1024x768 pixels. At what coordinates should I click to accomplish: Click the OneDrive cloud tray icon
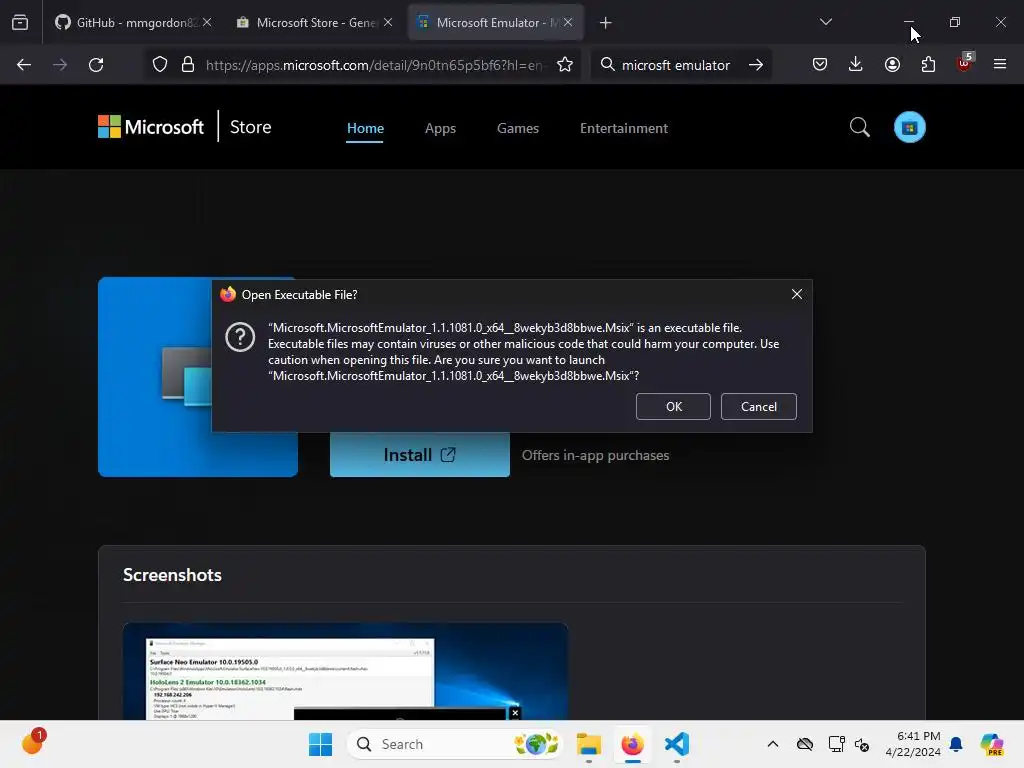tap(805, 744)
